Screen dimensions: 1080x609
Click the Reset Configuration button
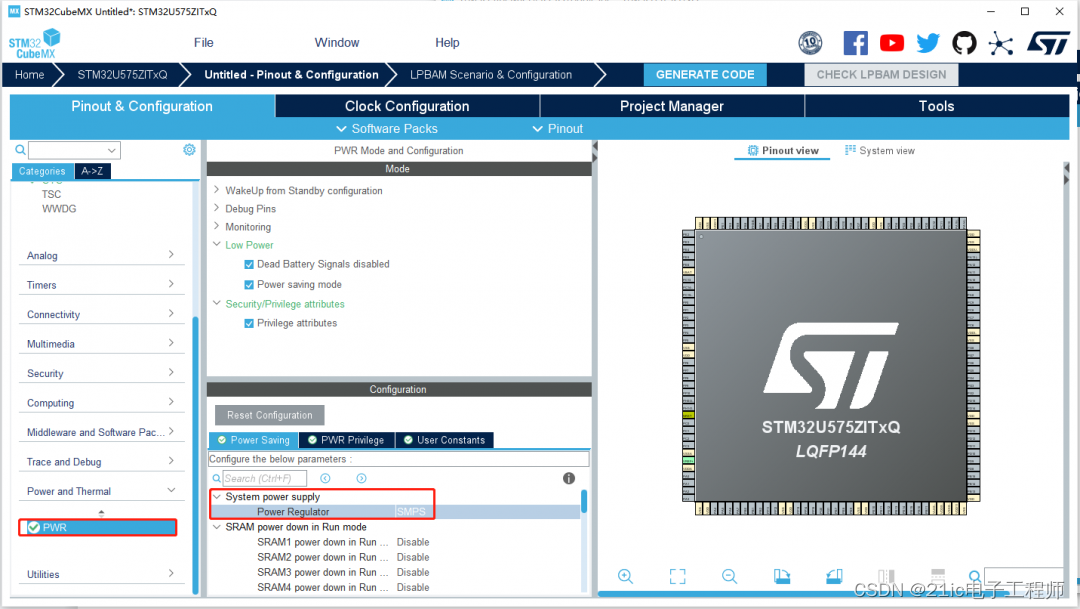[x=268, y=414]
